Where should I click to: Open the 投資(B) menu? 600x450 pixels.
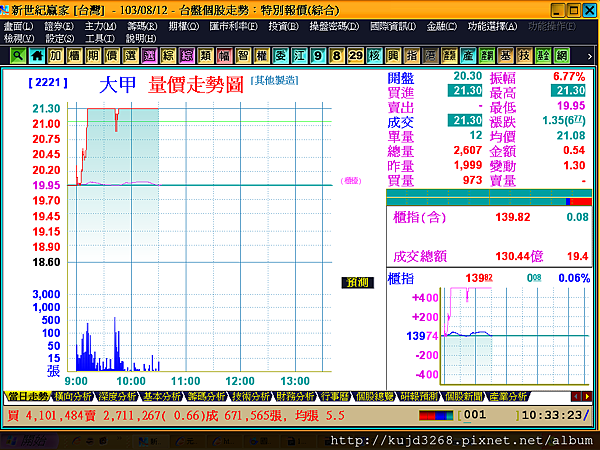click(284, 26)
